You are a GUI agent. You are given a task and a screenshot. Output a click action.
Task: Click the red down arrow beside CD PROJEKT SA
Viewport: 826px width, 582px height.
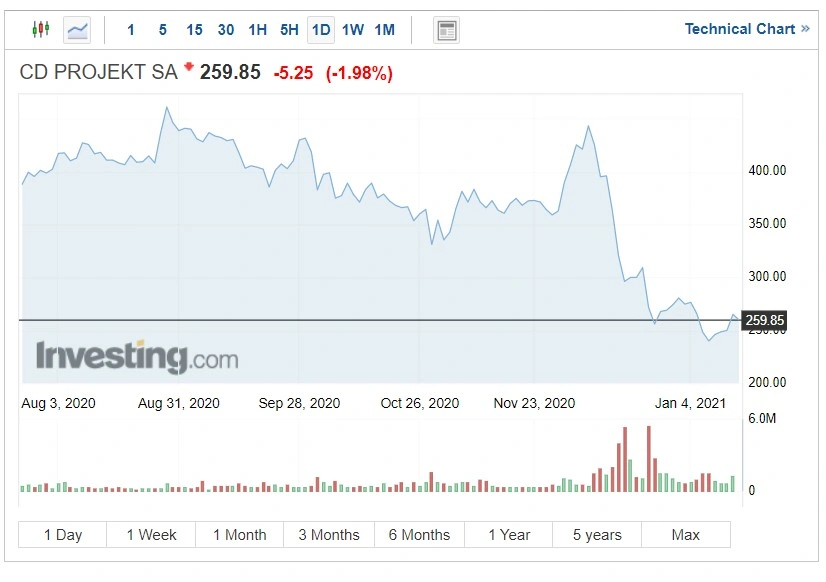tap(189, 66)
